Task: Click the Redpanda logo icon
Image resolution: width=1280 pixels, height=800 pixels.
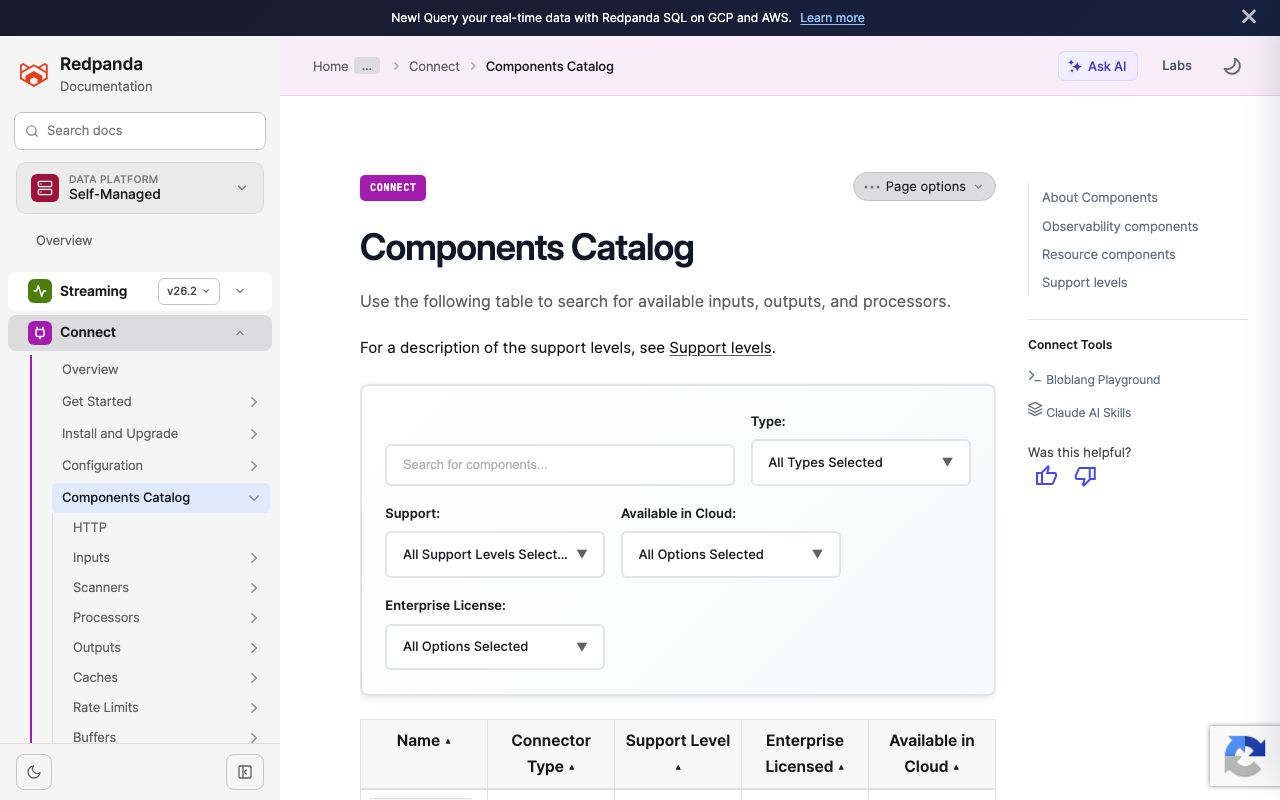Action: pos(34,74)
